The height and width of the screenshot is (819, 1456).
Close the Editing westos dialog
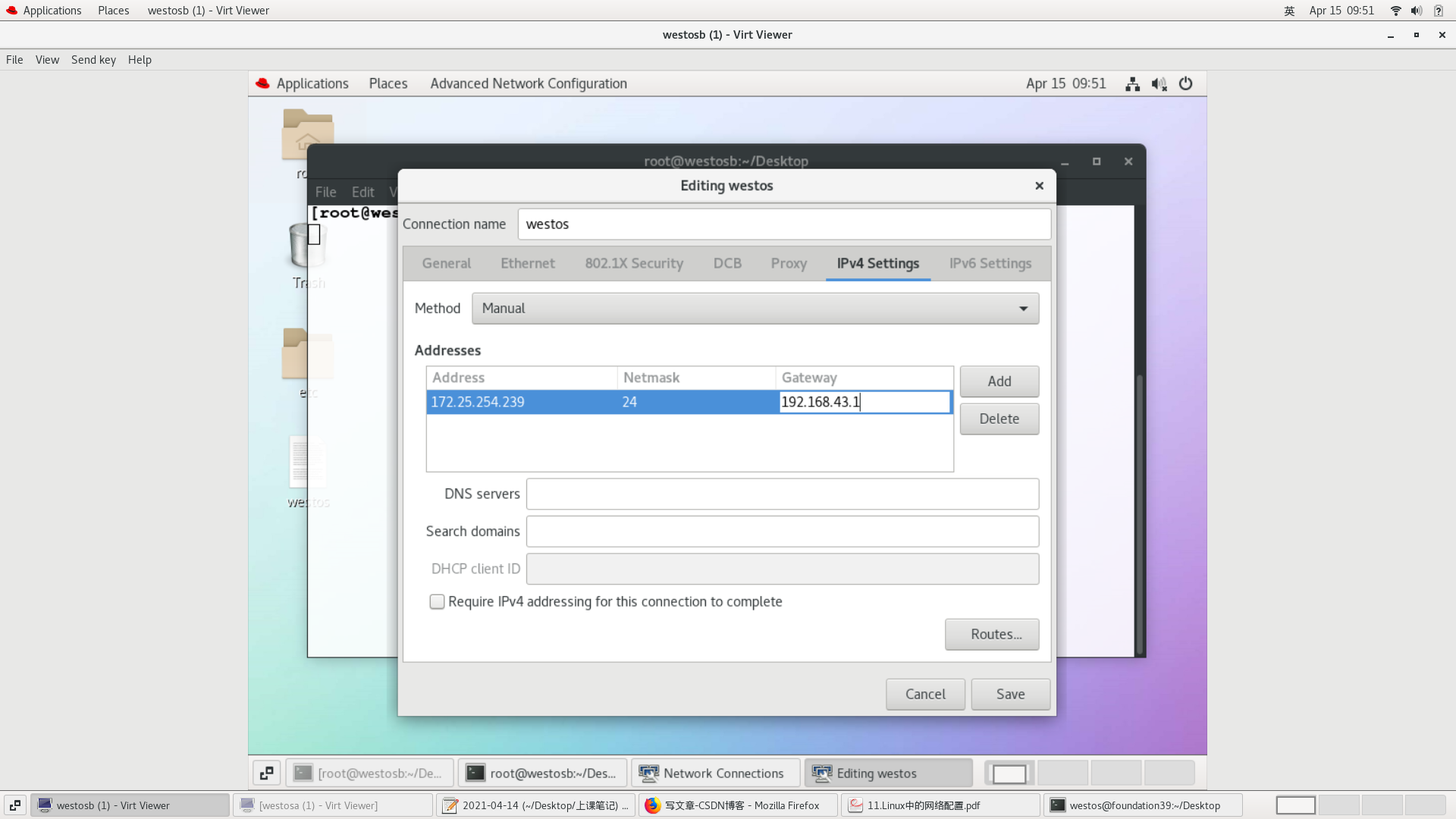tap(1039, 186)
